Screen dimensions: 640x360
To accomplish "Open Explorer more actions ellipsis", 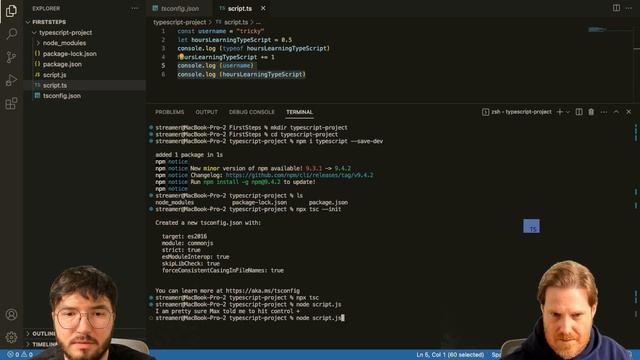I will click(x=135, y=9).
